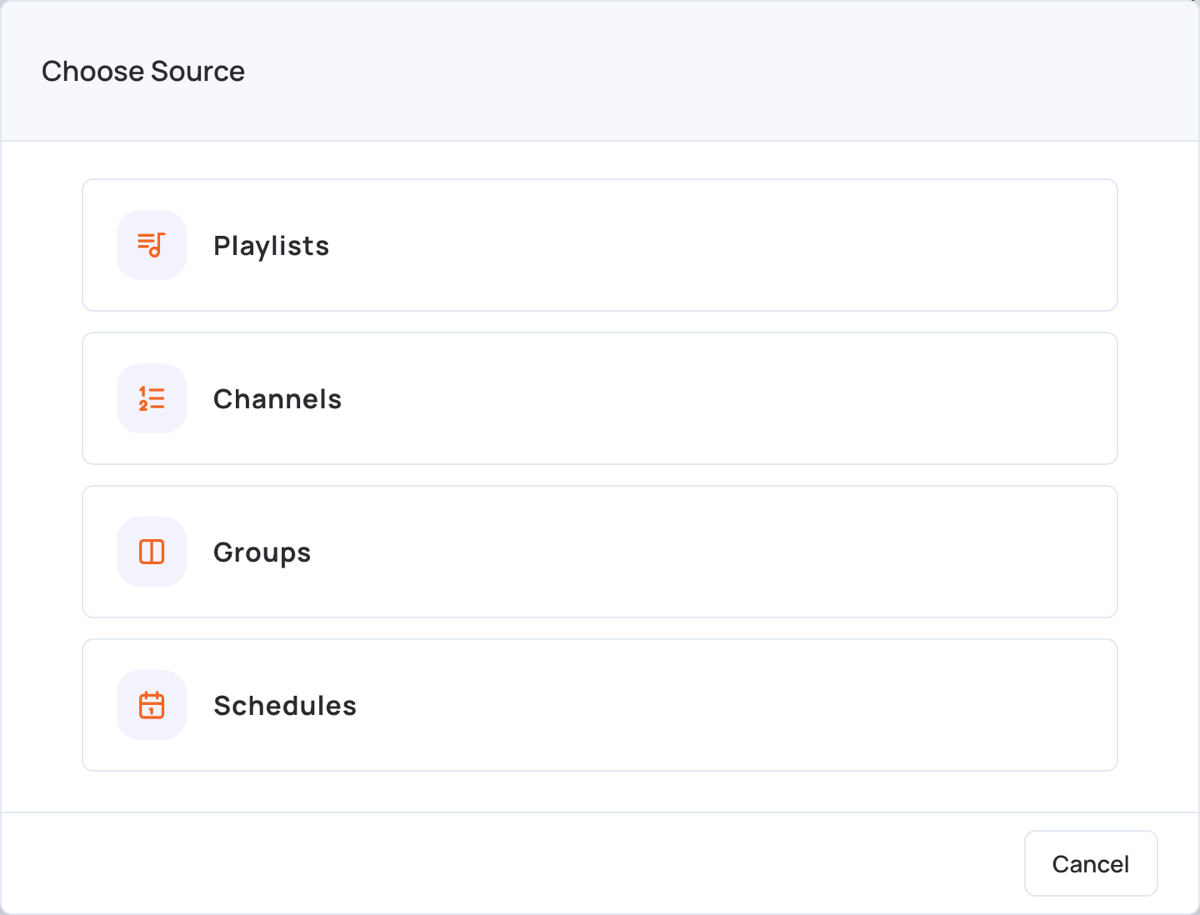Select the Channels text label
This screenshot has height=915, width=1200.
click(277, 399)
